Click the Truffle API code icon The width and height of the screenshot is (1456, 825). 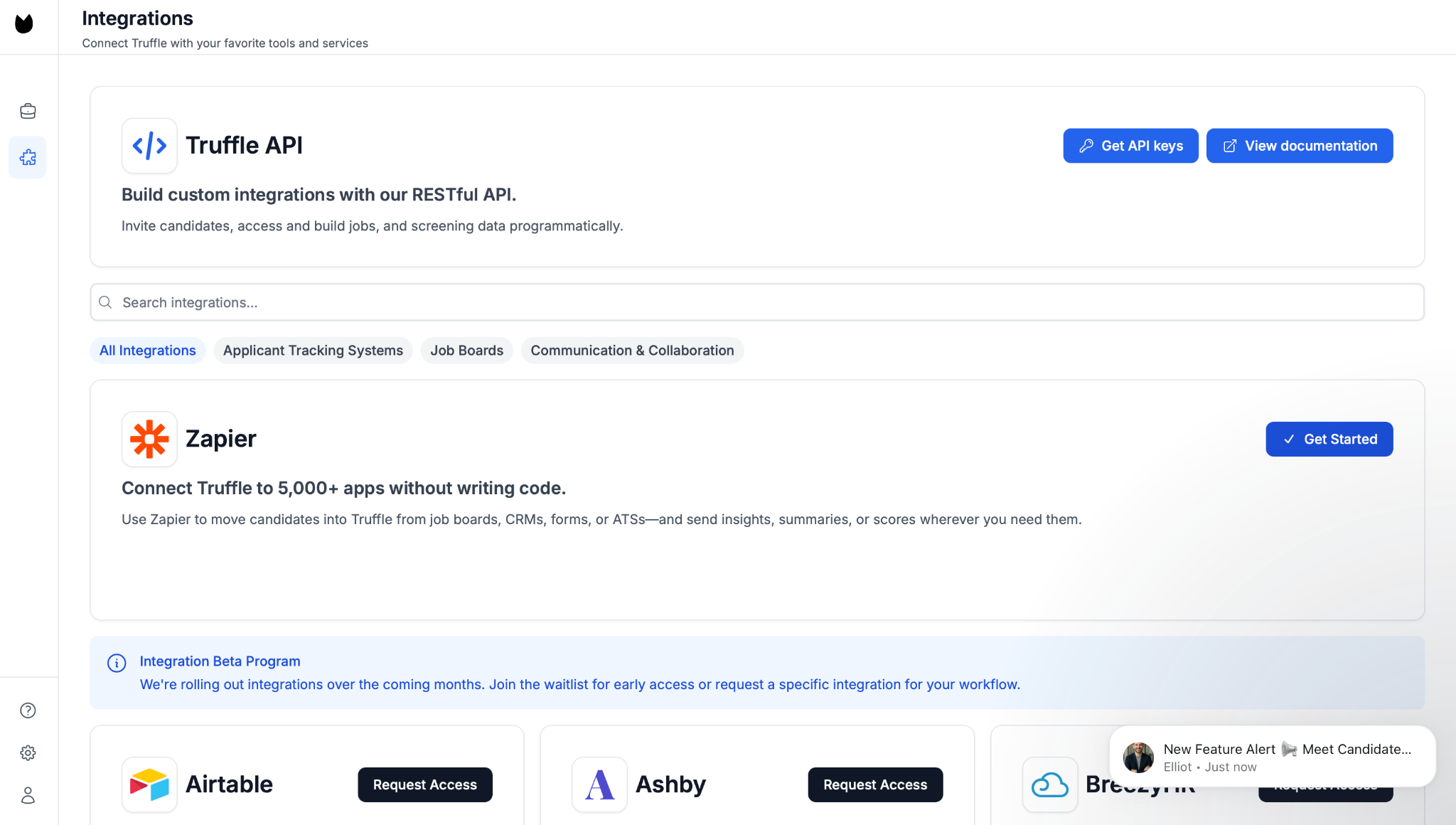point(149,146)
